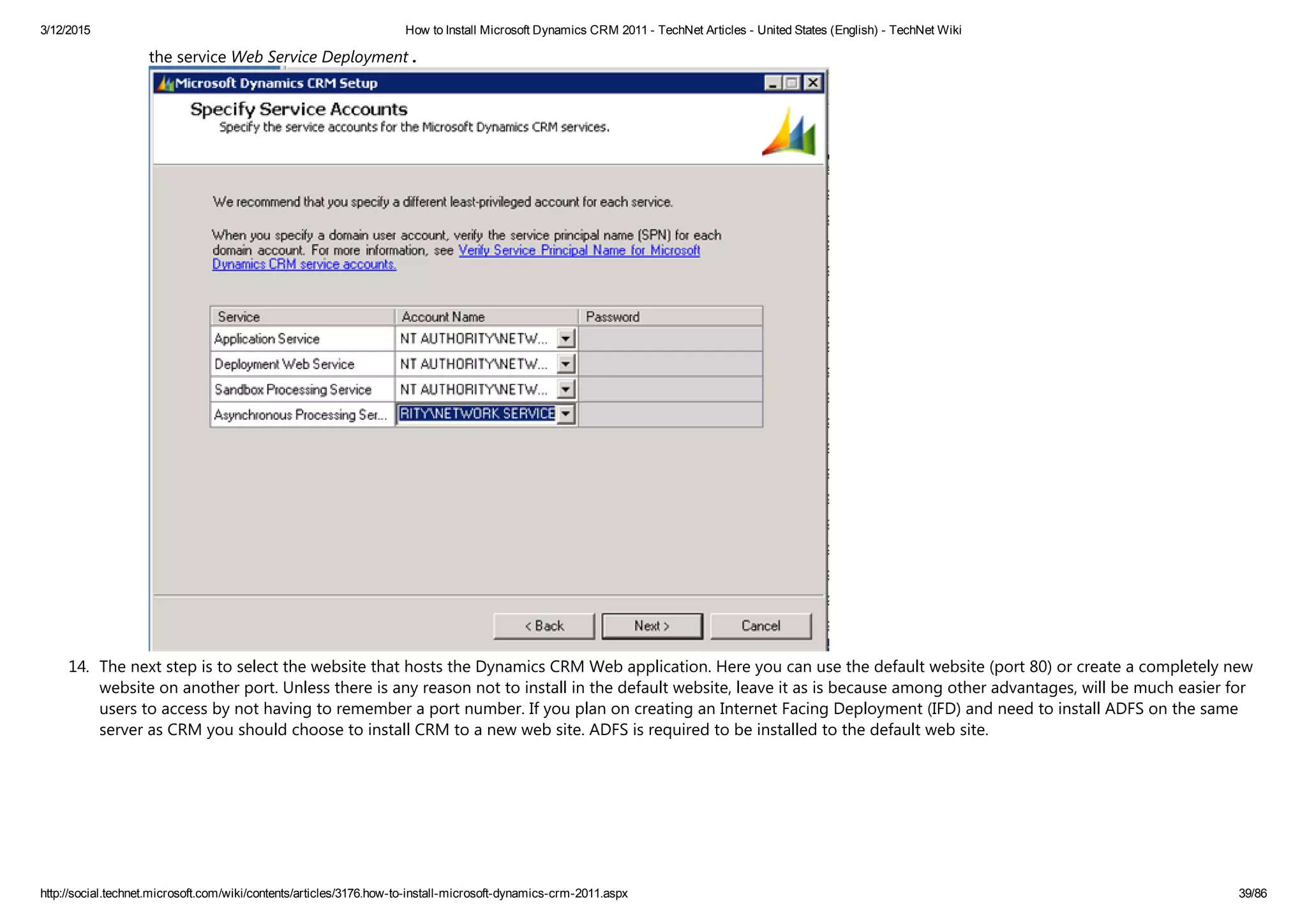Click the Account Name column header
Screen dimensions: 1307x924
click(x=487, y=317)
